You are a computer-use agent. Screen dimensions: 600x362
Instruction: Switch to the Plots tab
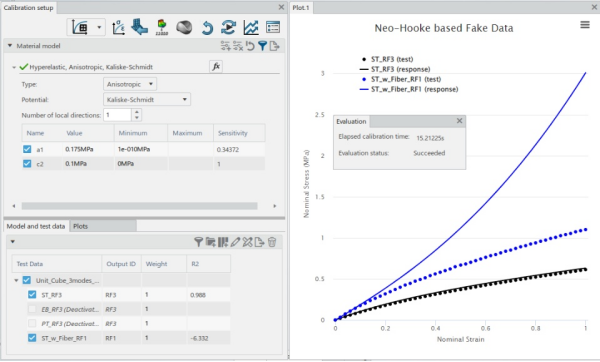[x=80, y=226]
